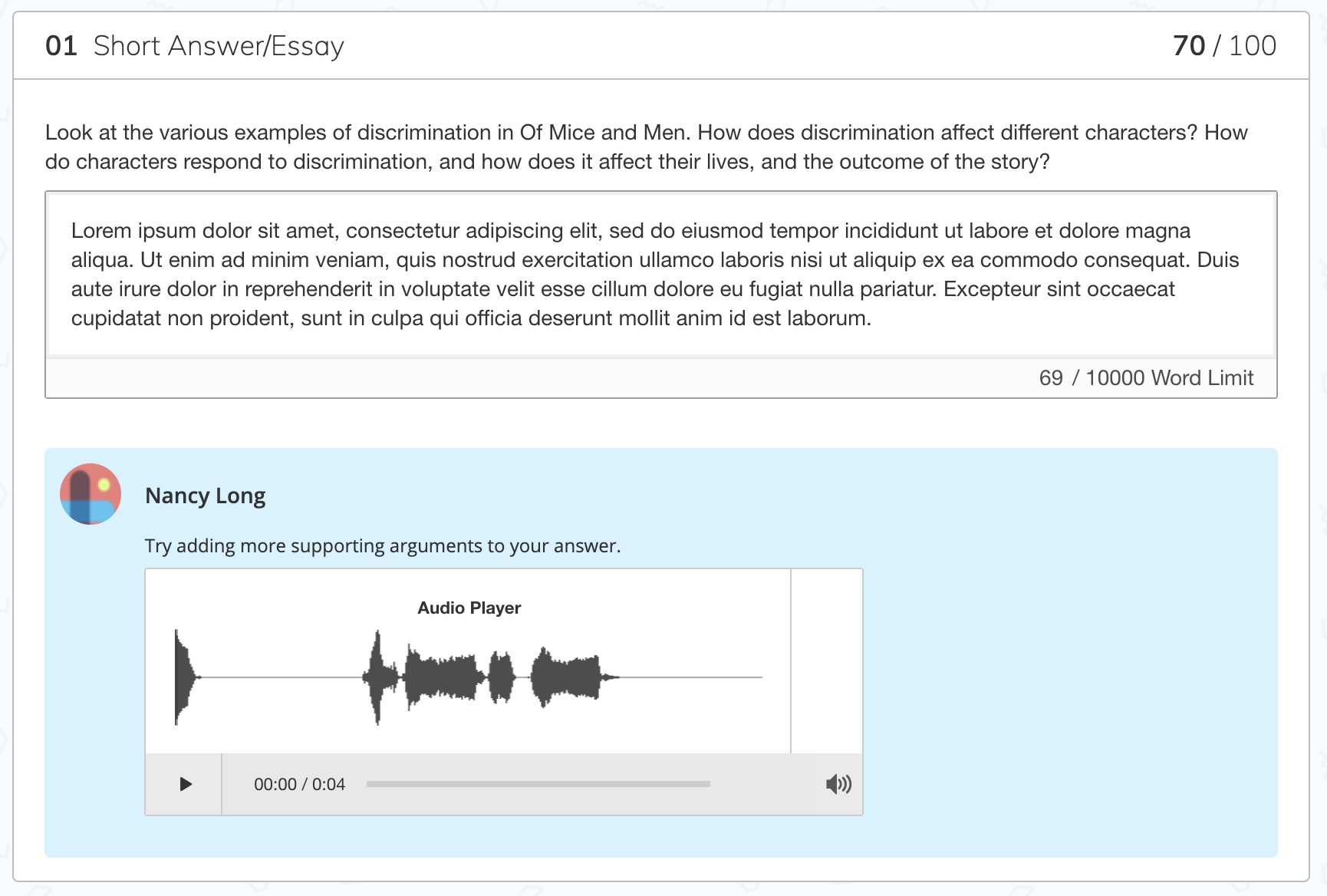The width and height of the screenshot is (1327, 896).
Task: Click the playback timestamp 00:00/0:04
Action: [x=301, y=784]
